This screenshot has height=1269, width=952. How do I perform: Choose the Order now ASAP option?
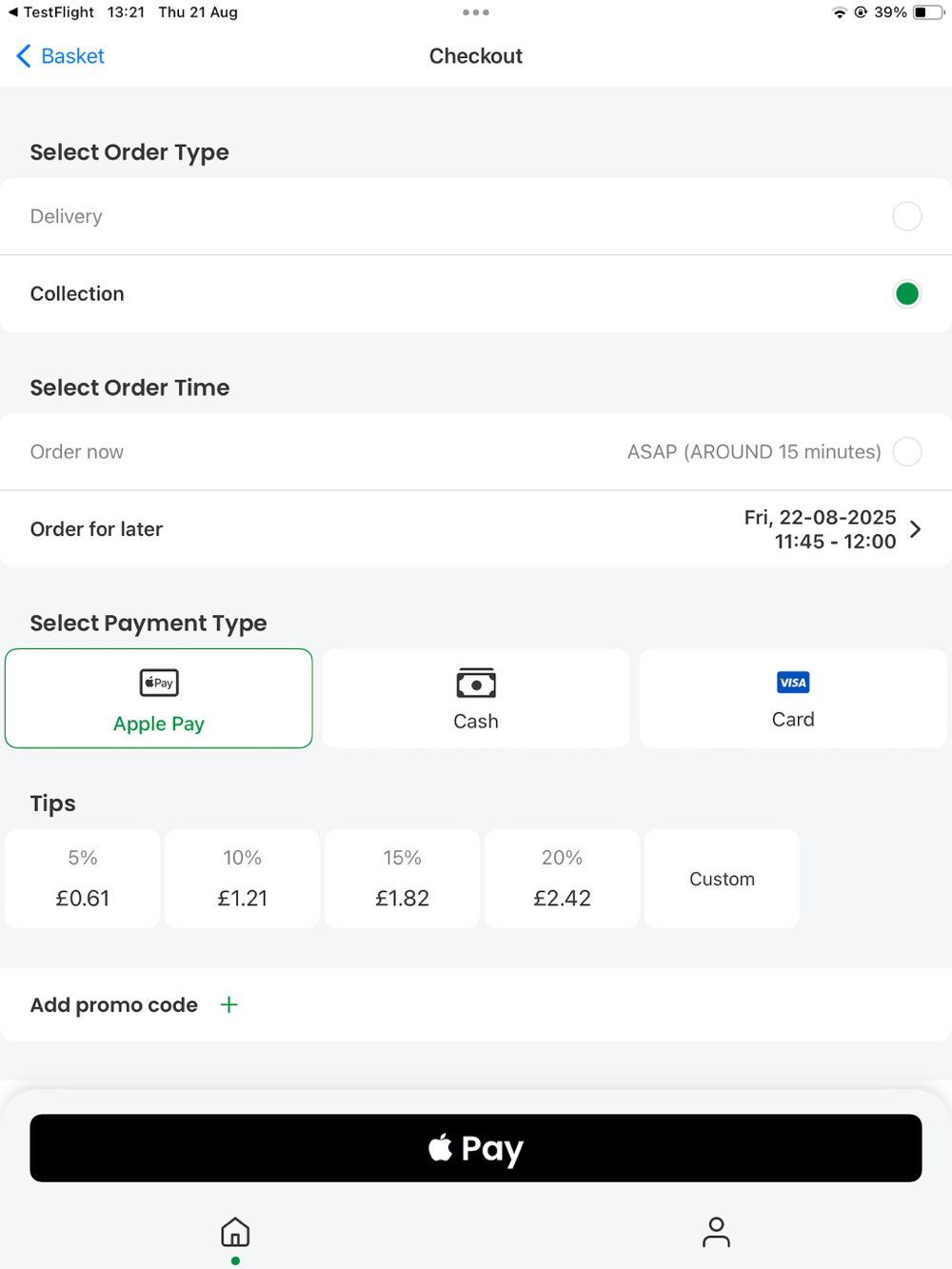906,452
